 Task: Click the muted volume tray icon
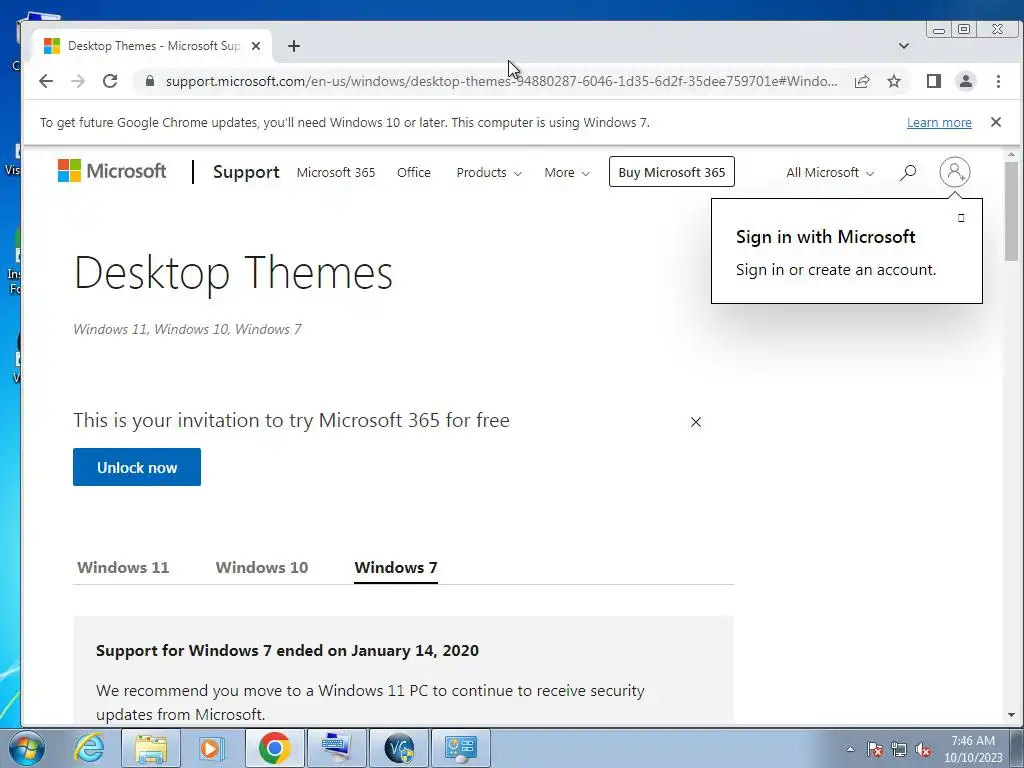pos(923,749)
